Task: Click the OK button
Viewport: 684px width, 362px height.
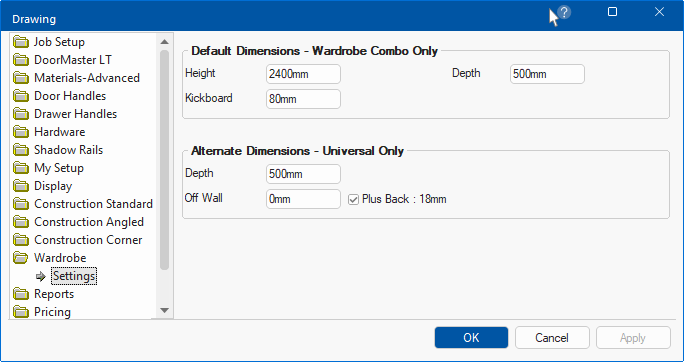Action: click(471, 338)
